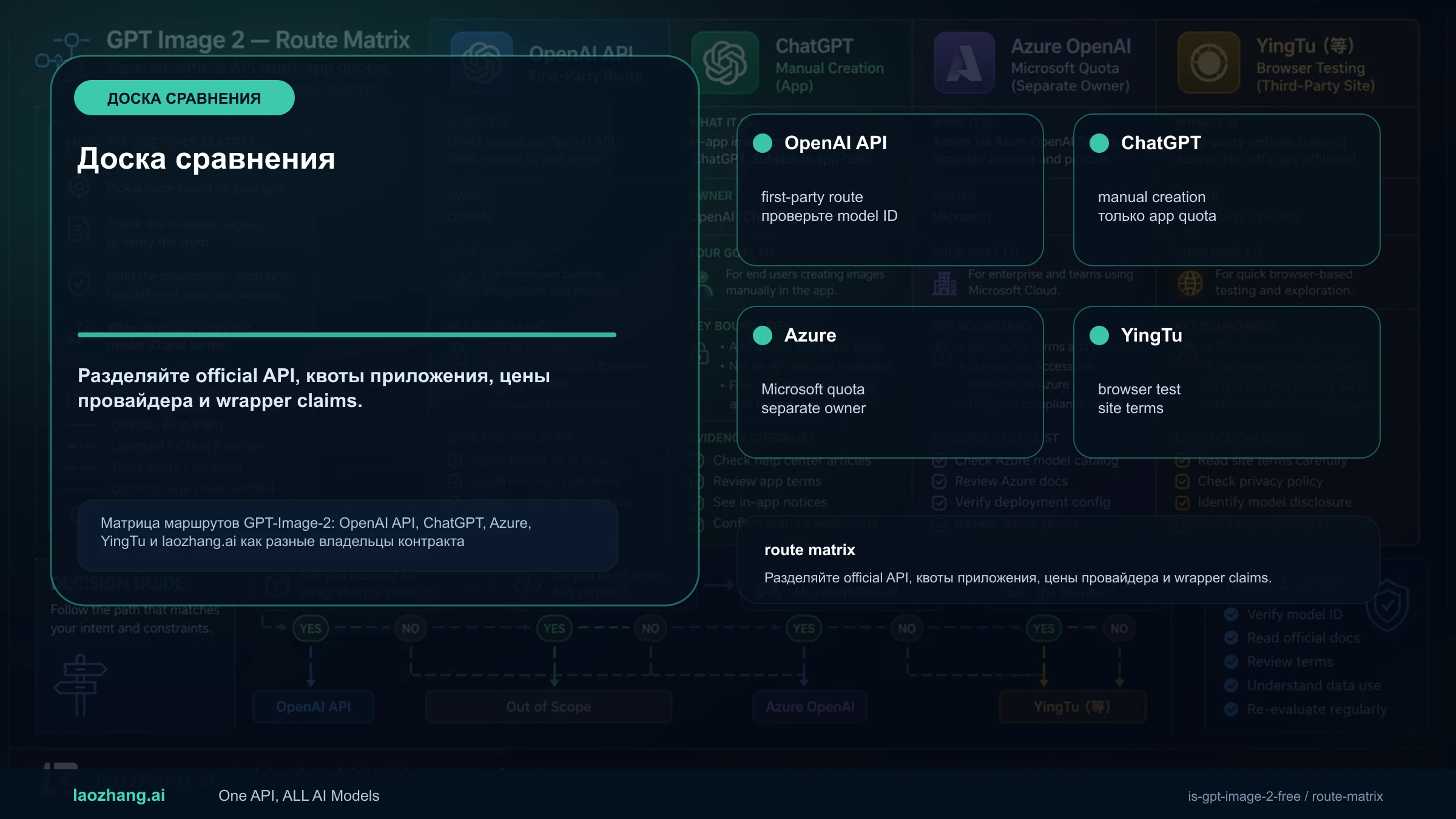Click the Разделяйте official API bold statement
Viewport: 1456px width, 819px height.
314,388
